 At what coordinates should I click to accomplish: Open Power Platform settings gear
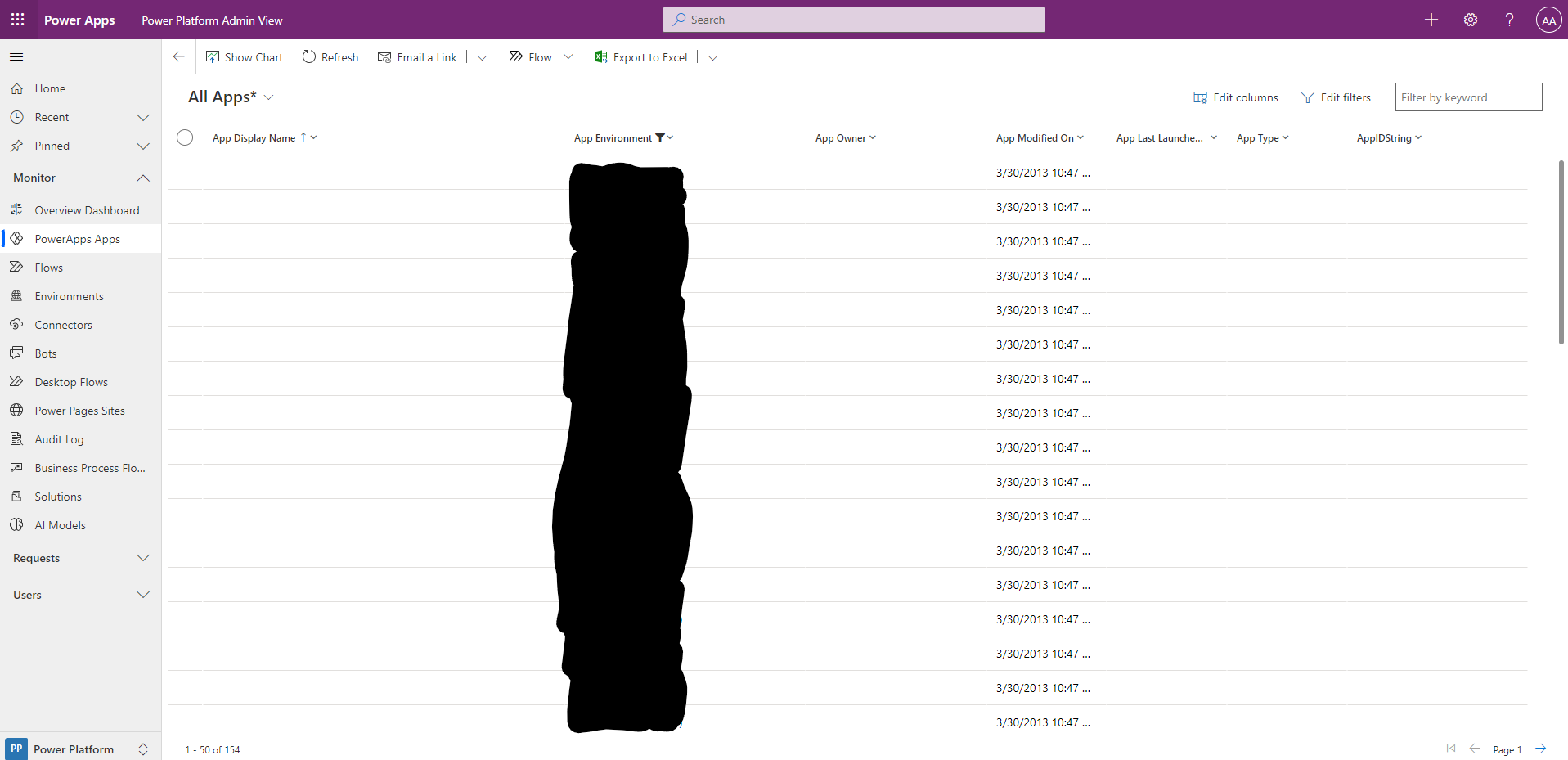(x=1470, y=19)
